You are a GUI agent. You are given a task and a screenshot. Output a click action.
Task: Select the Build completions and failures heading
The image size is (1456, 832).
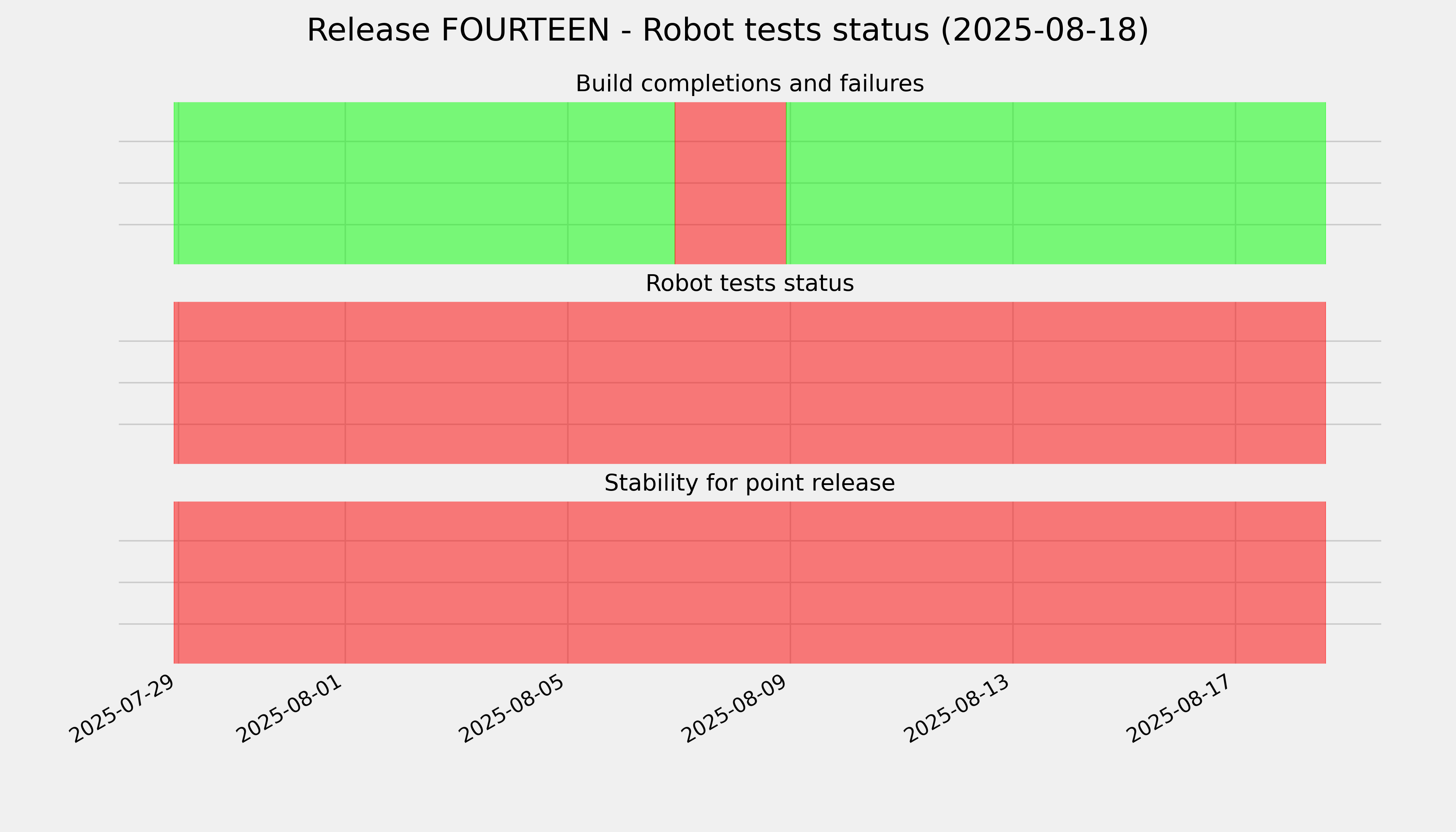click(x=749, y=84)
